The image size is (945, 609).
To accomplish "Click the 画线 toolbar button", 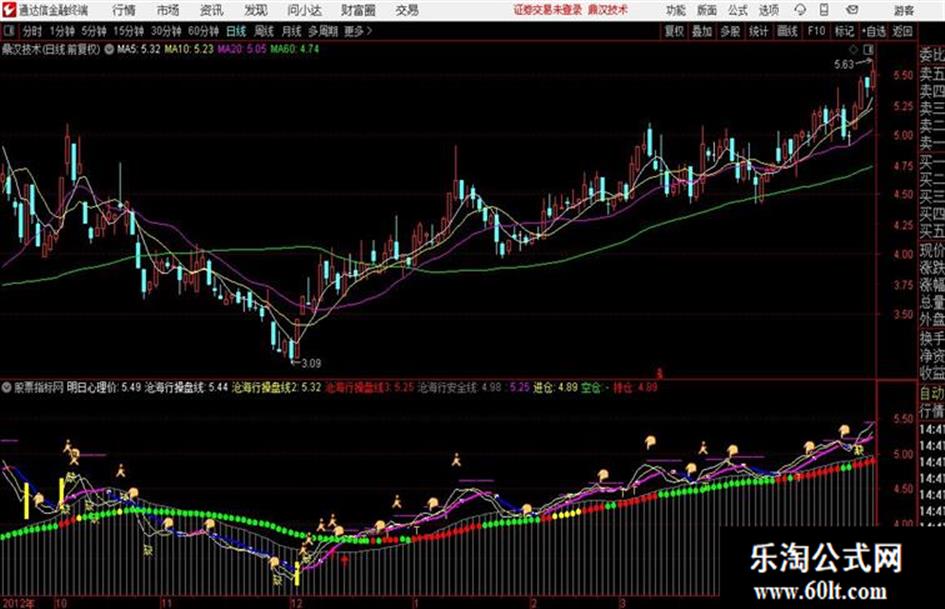I will tap(787, 31).
